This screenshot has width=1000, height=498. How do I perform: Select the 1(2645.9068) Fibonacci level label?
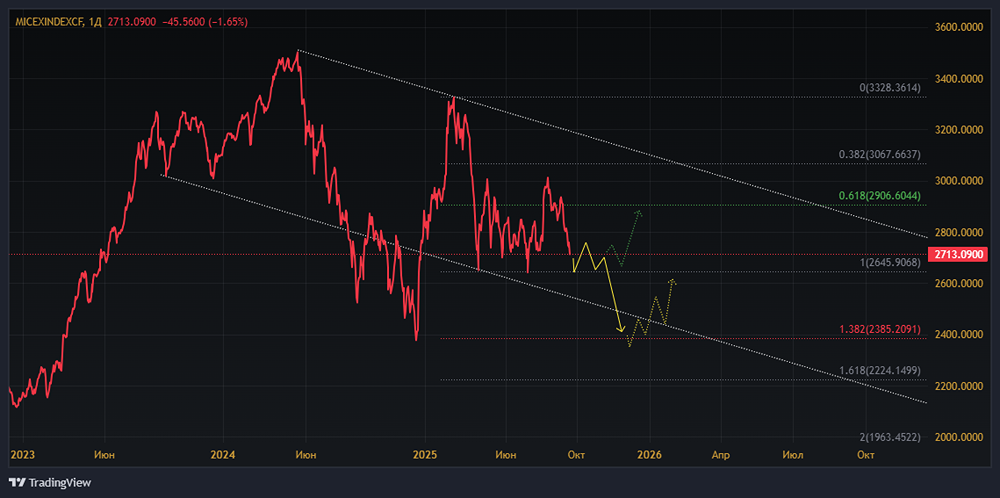pyautogui.click(x=890, y=263)
